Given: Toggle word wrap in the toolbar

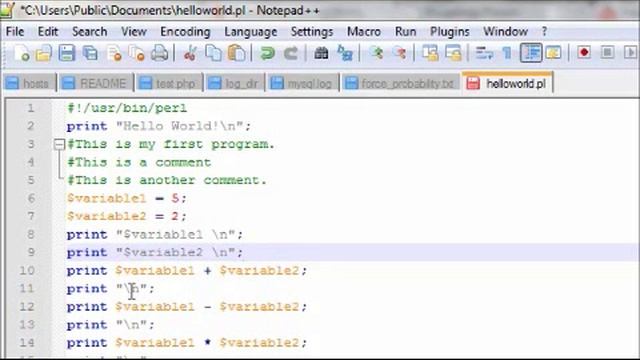Looking at the screenshot, I should pos(484,53).
